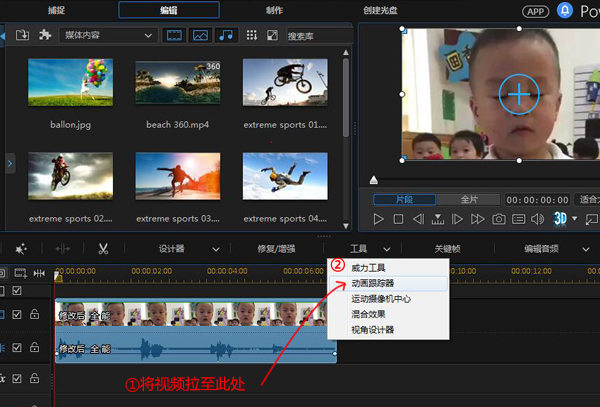The width and height of the screenshot is (600, 407).
Task: Switch to the 编辑 tab
Action: 169,10
